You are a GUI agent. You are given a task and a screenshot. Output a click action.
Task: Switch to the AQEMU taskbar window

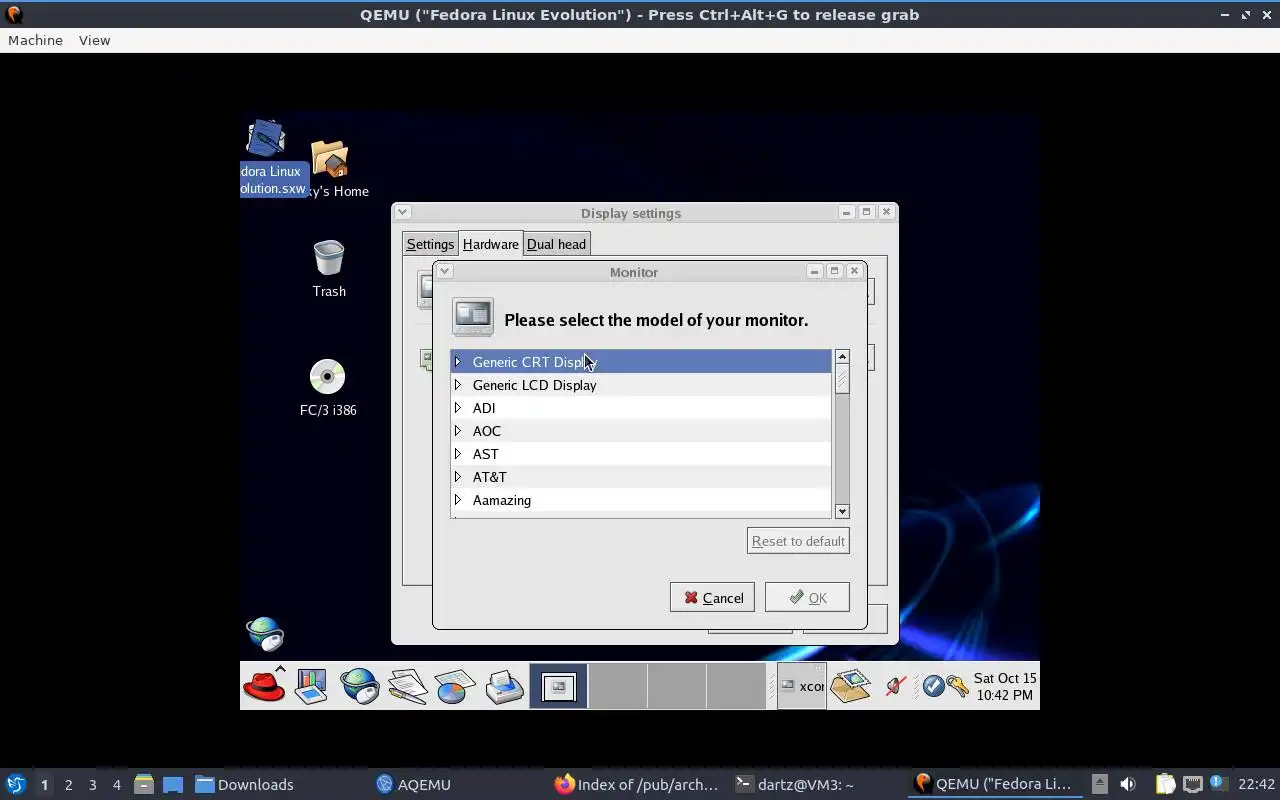click(x=413, y=784)
